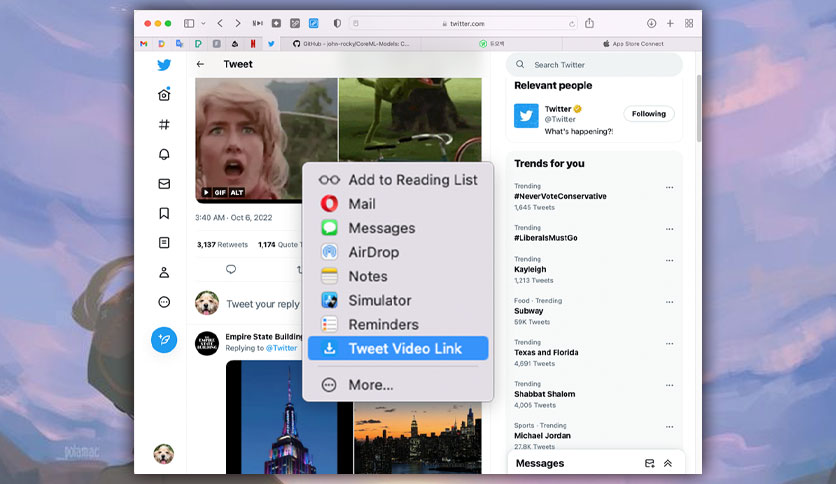This screenshot has width=836, height=484.
Task: Play the GIF with the play icon
Action: tap(206, 192)
